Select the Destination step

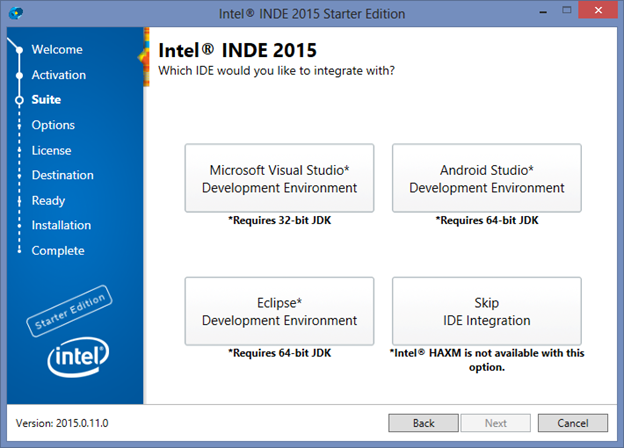(62, 175)
